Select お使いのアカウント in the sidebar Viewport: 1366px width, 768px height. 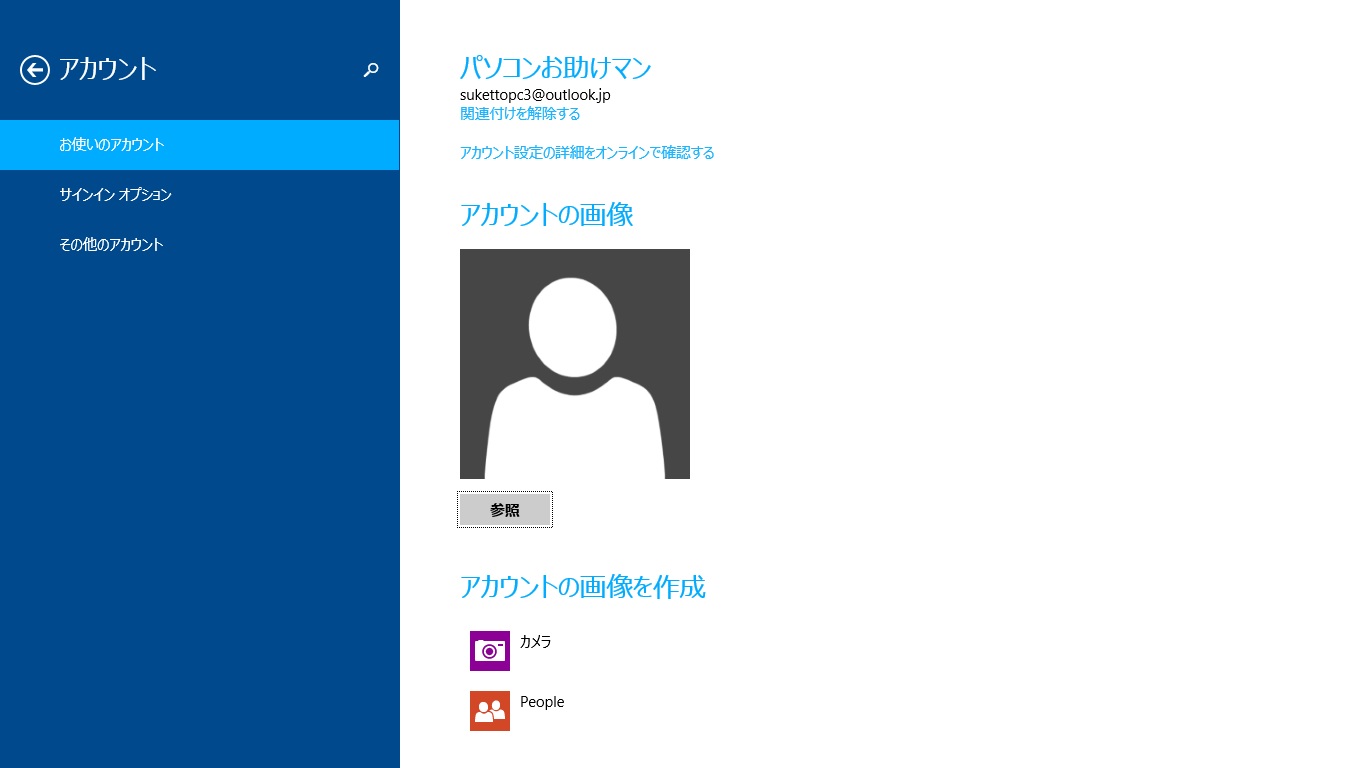[x=200, y=145]
